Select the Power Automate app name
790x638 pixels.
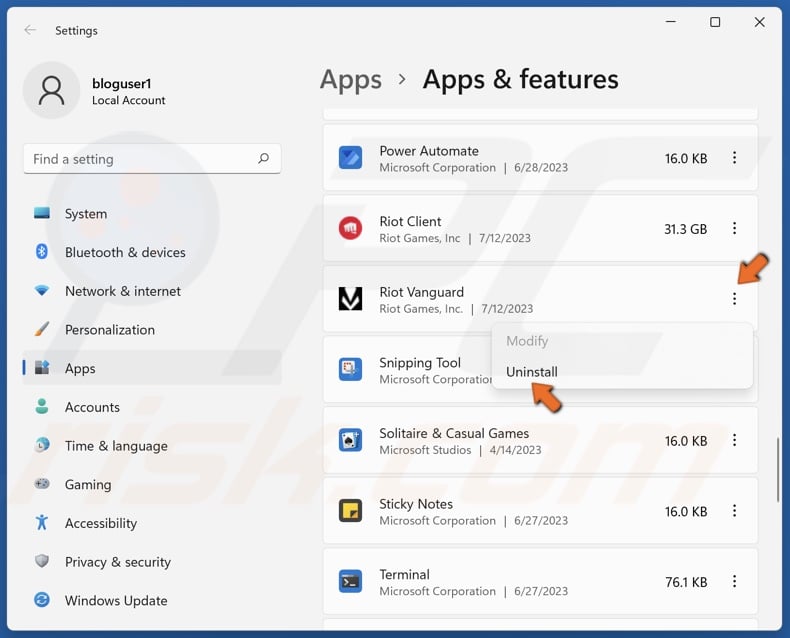[429, 151]
